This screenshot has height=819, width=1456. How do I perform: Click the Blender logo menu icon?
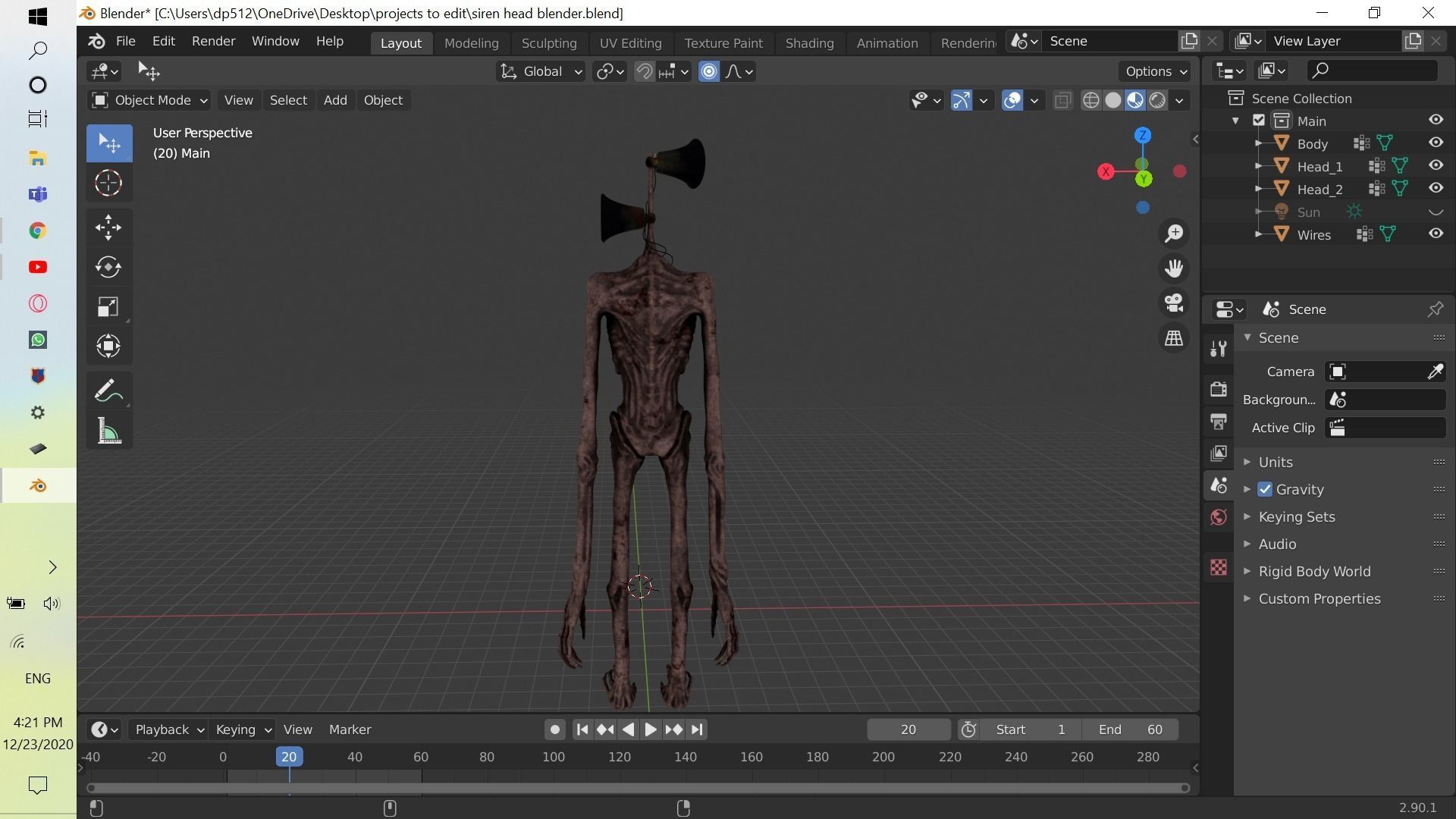96,41
